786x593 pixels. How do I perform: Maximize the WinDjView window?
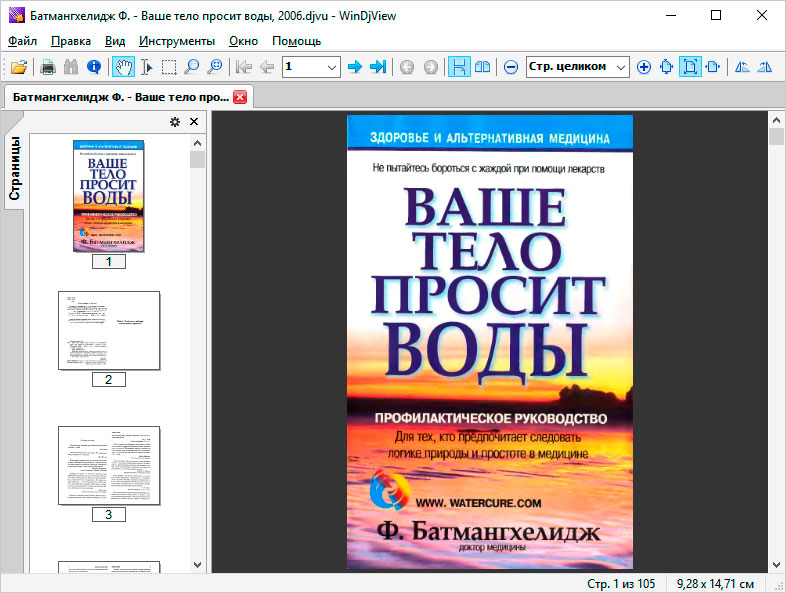tap(716, 16)
